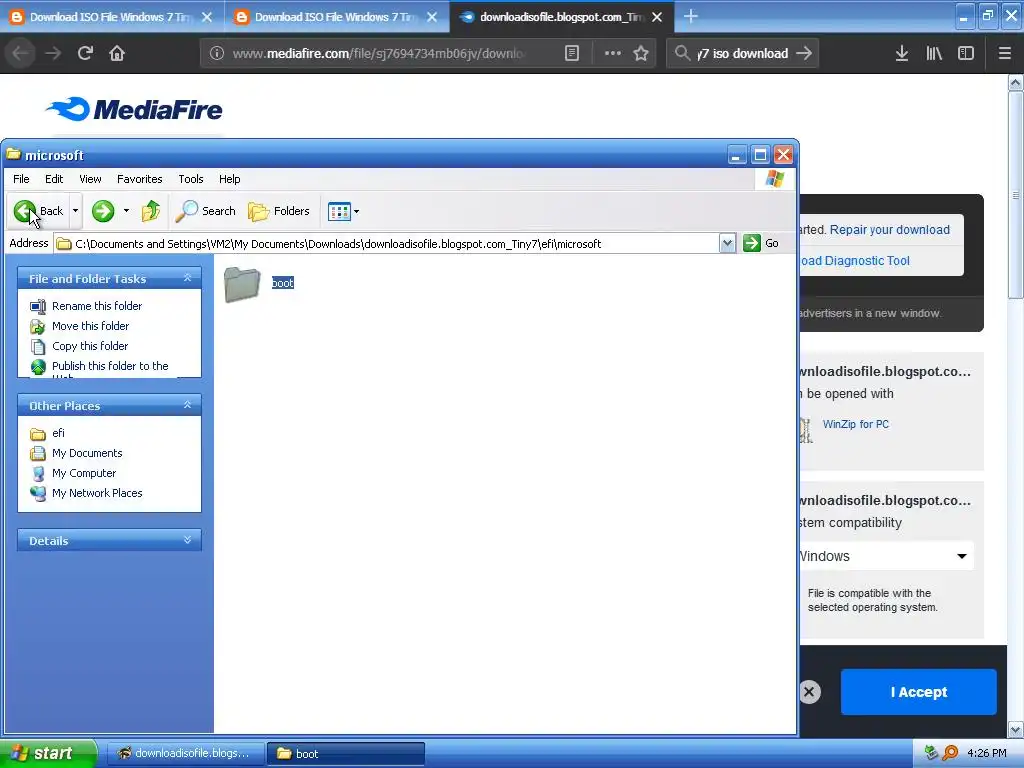Click the boot folder name label
1024x768 pixels.
[x=283, y=283]
